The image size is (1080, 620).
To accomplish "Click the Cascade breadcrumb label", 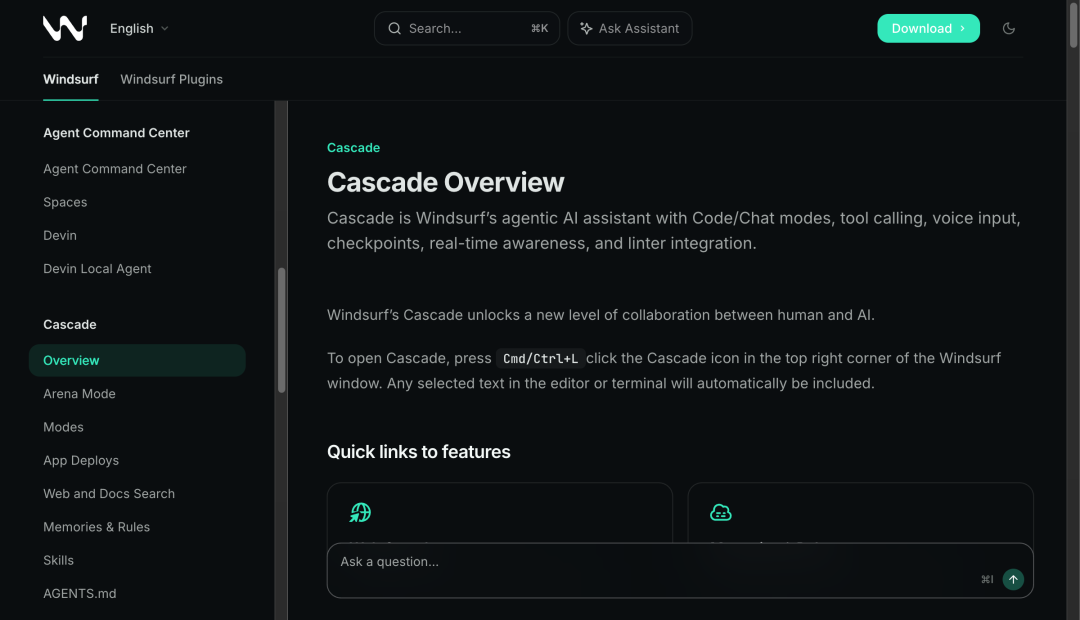I will pyautogui.click(x=353, y=147).
